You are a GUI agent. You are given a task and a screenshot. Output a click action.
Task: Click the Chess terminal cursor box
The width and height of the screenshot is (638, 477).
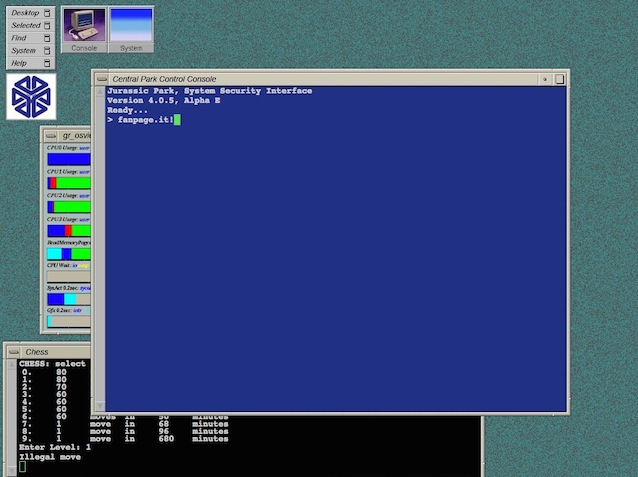click(x=22, y=466)
